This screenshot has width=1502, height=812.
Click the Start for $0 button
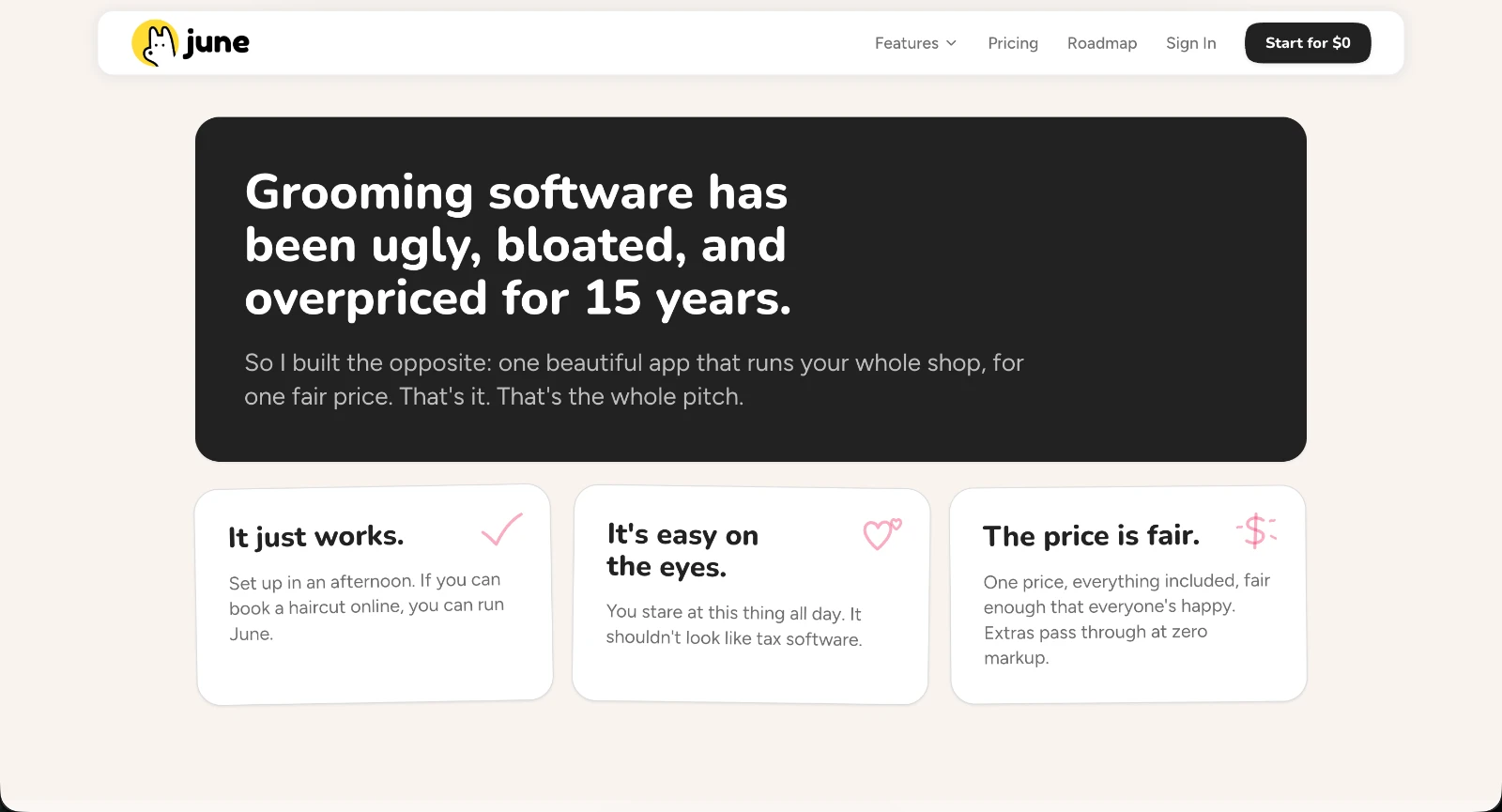point(1308,43)
